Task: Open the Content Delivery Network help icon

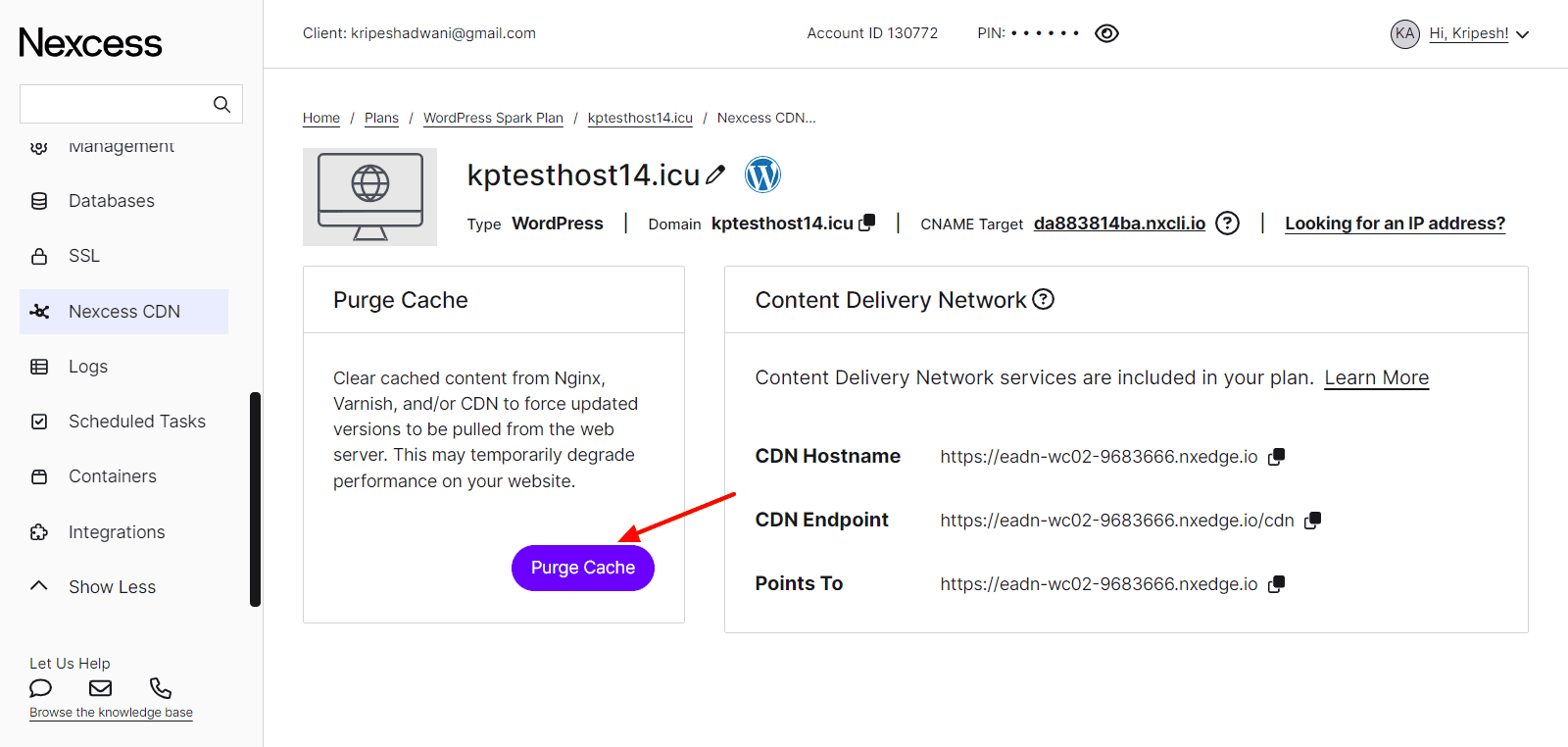Action: pyautogui.click(x=1044, y=299)
